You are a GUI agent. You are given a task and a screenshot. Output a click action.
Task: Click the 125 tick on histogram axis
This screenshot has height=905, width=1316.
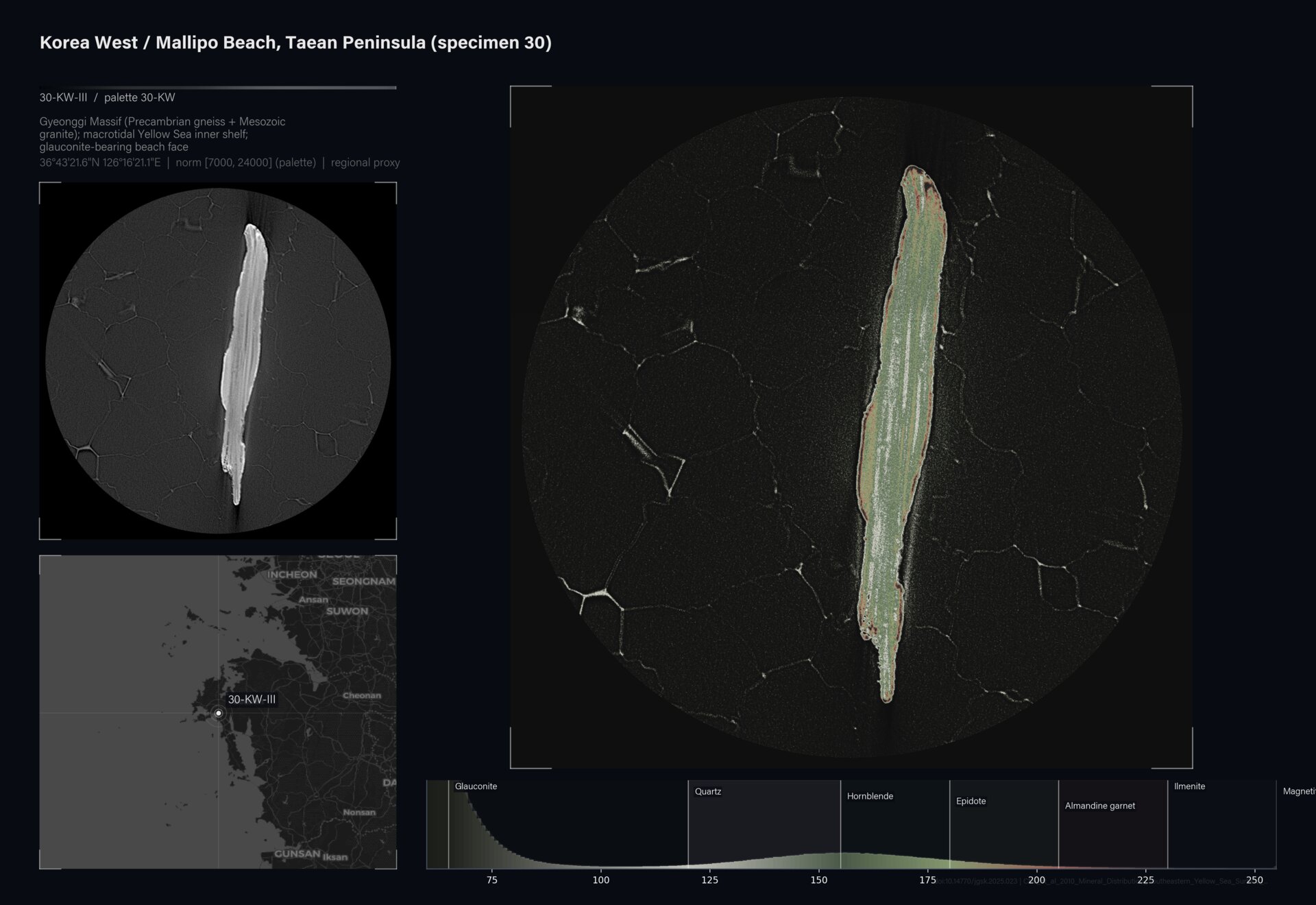(x=710, y=880)
